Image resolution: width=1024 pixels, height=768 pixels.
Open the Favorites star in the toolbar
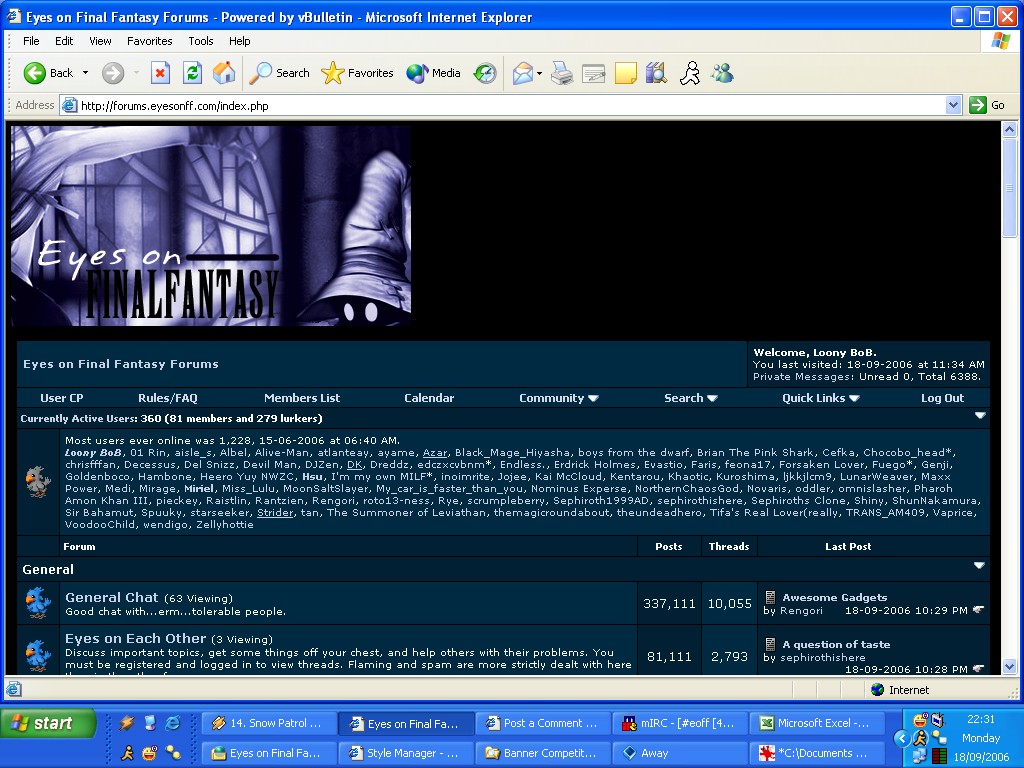pyautogui.click(x=357, y=73)
